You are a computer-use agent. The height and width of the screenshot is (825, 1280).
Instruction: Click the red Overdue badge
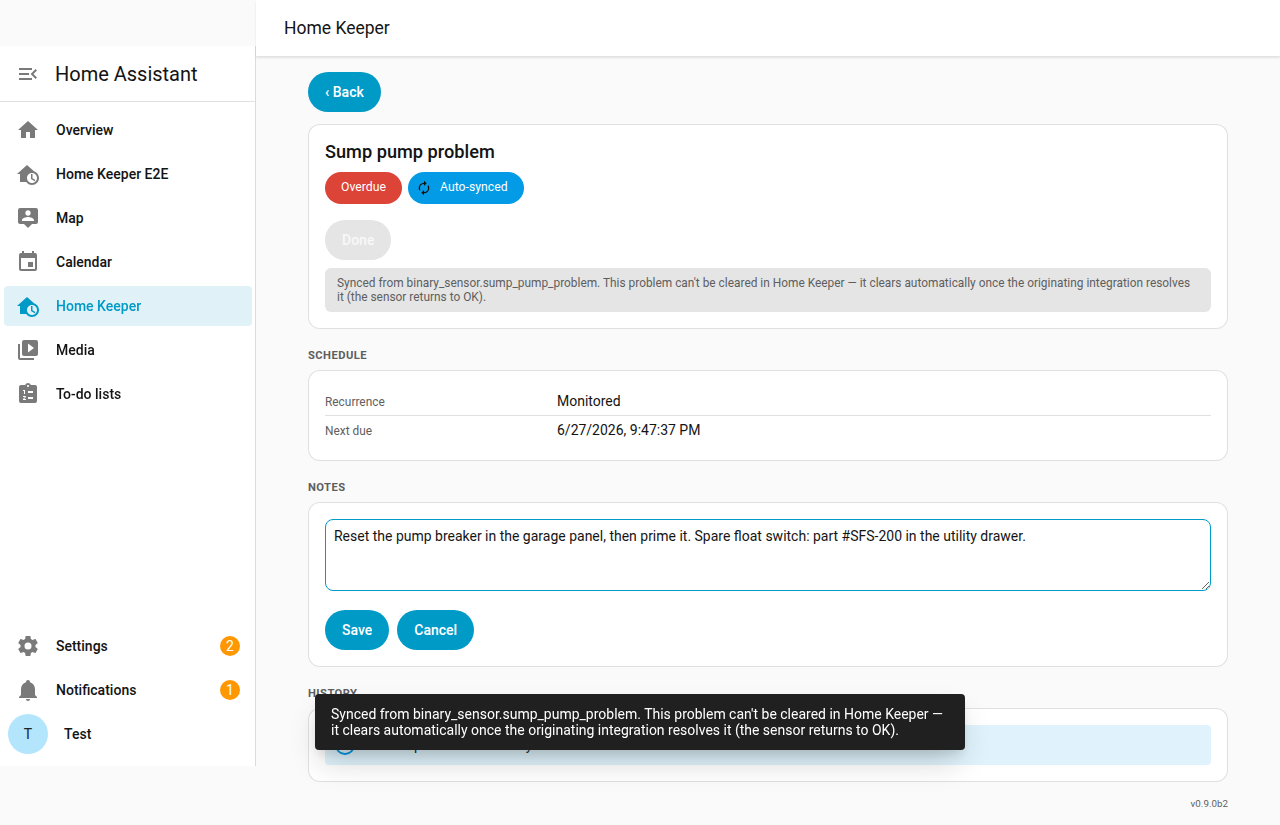coord(363,188)
